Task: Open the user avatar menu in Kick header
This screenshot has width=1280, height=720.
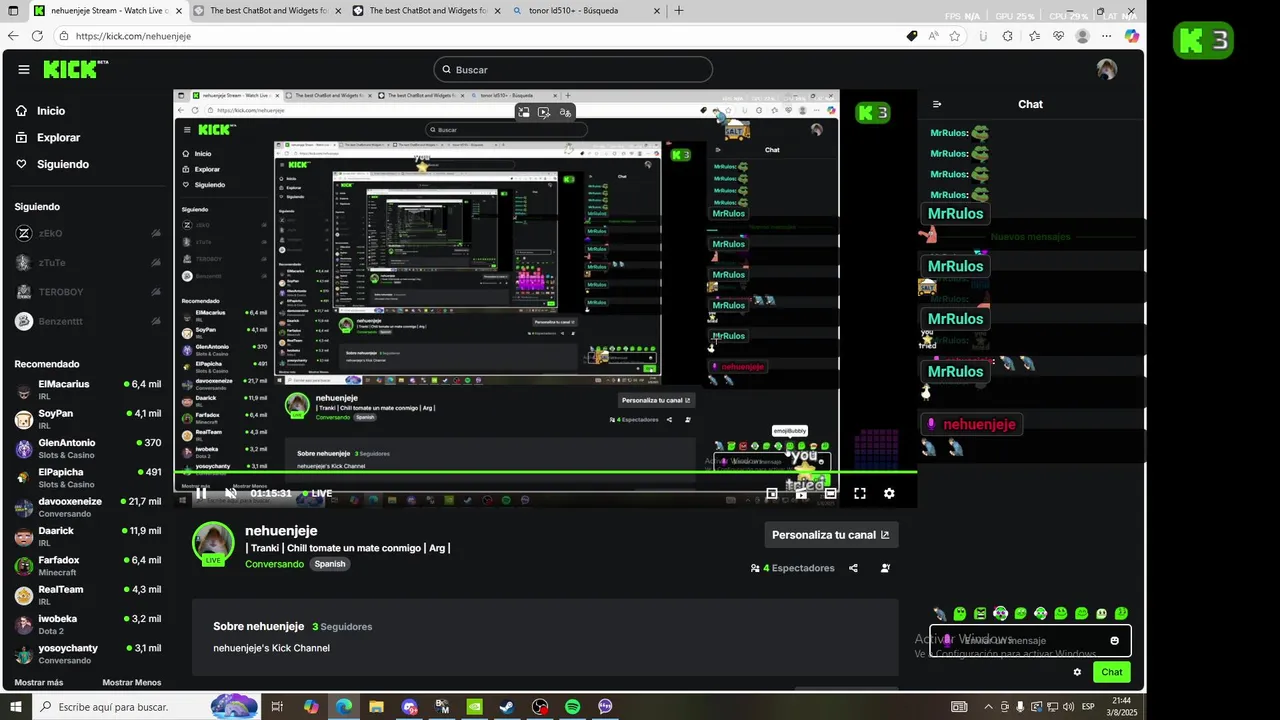Action: [1106, 69]
